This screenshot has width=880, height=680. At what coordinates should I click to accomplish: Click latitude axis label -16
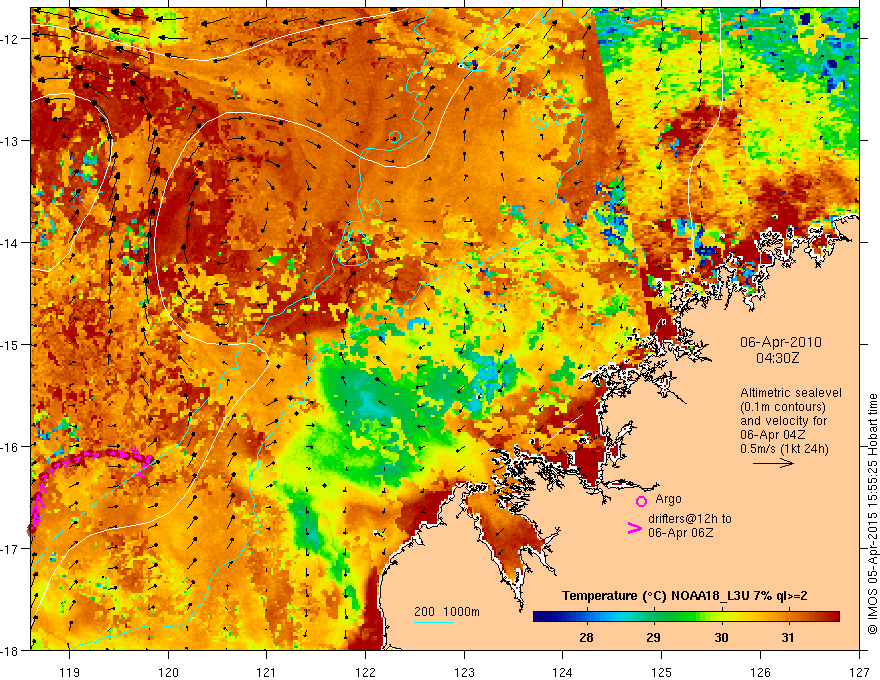(x=11, y=447)
